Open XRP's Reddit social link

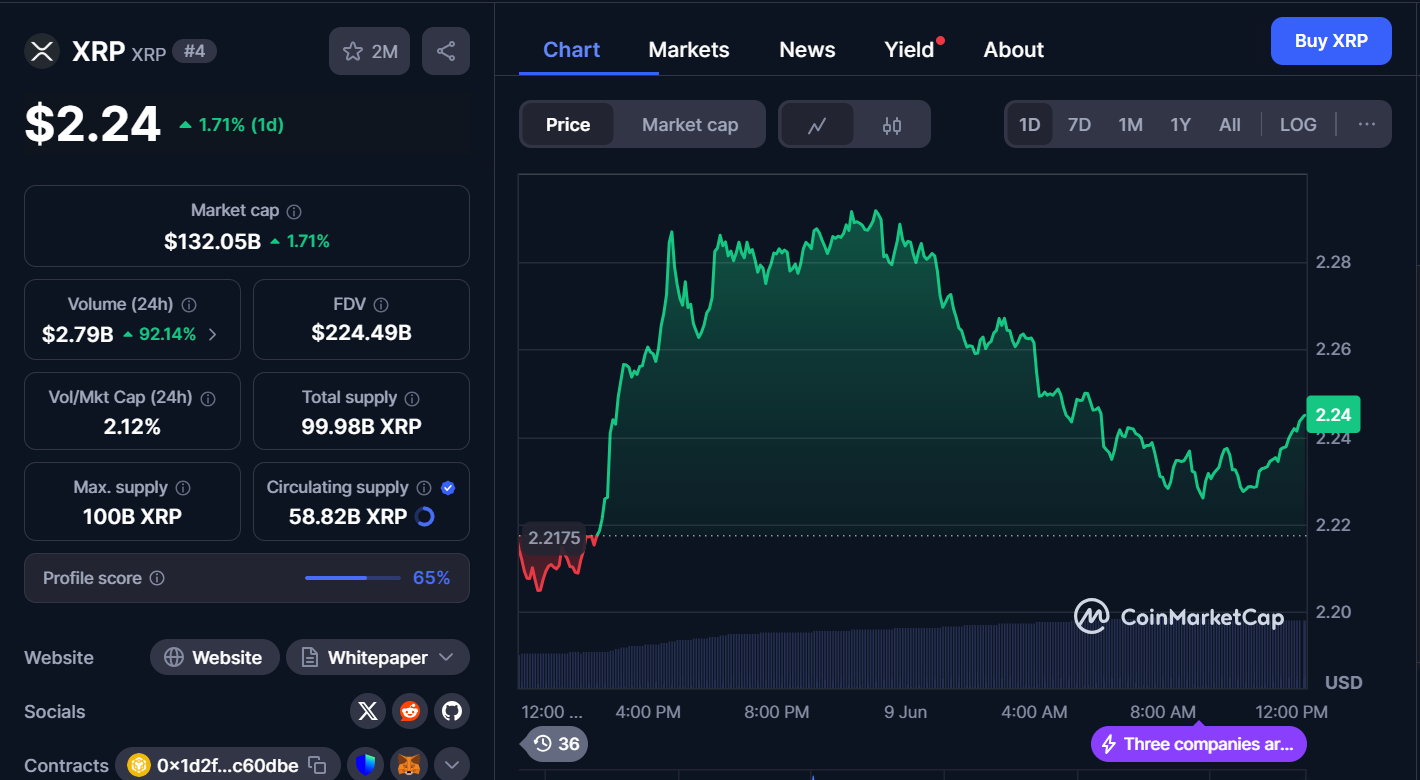[x=410, y=712]
